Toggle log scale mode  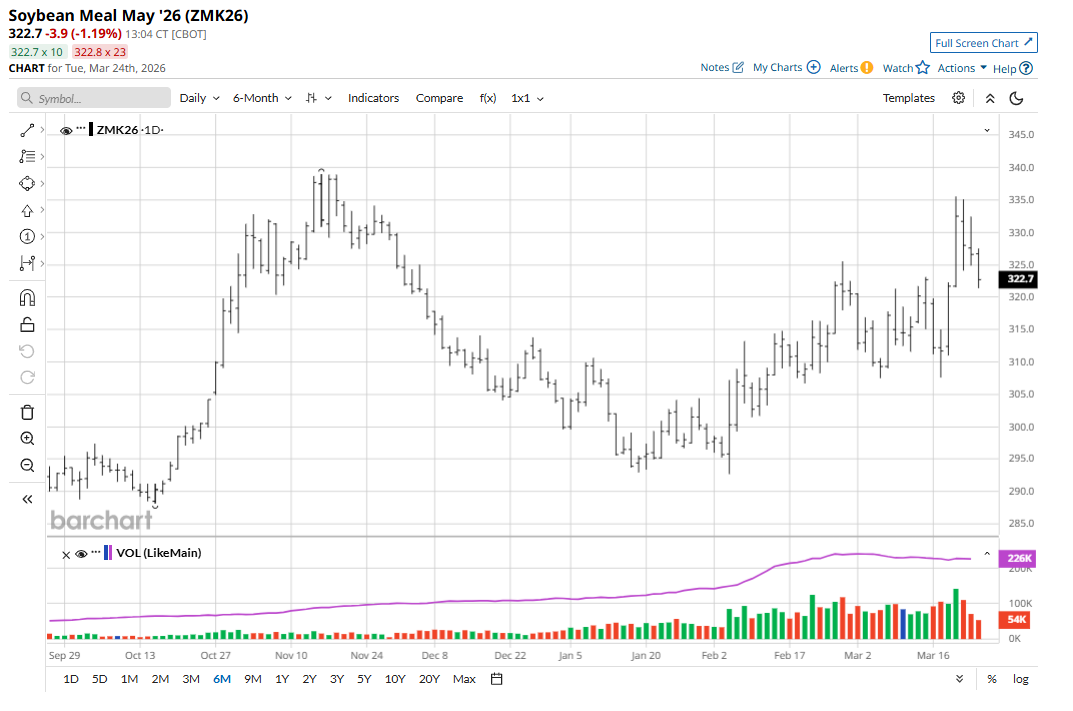1021,680
